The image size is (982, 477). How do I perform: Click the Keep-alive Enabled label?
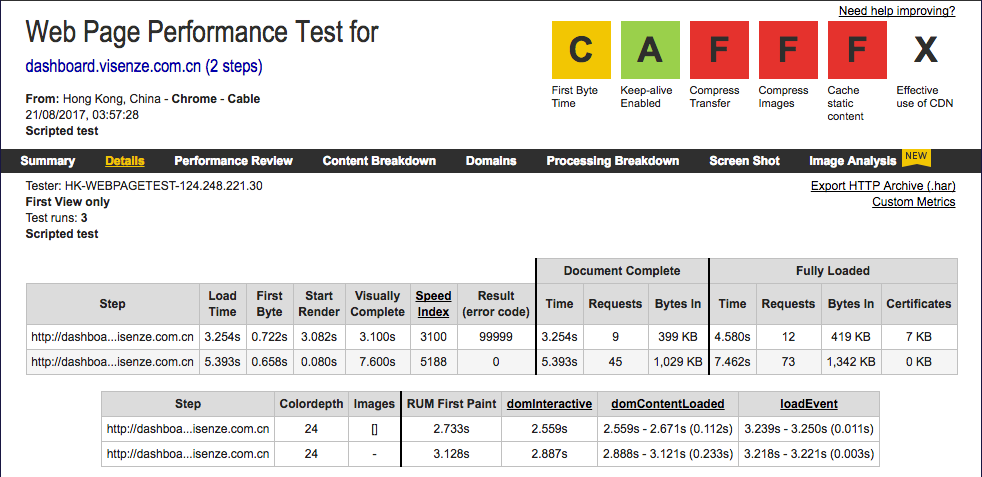(x=647, y=97)
